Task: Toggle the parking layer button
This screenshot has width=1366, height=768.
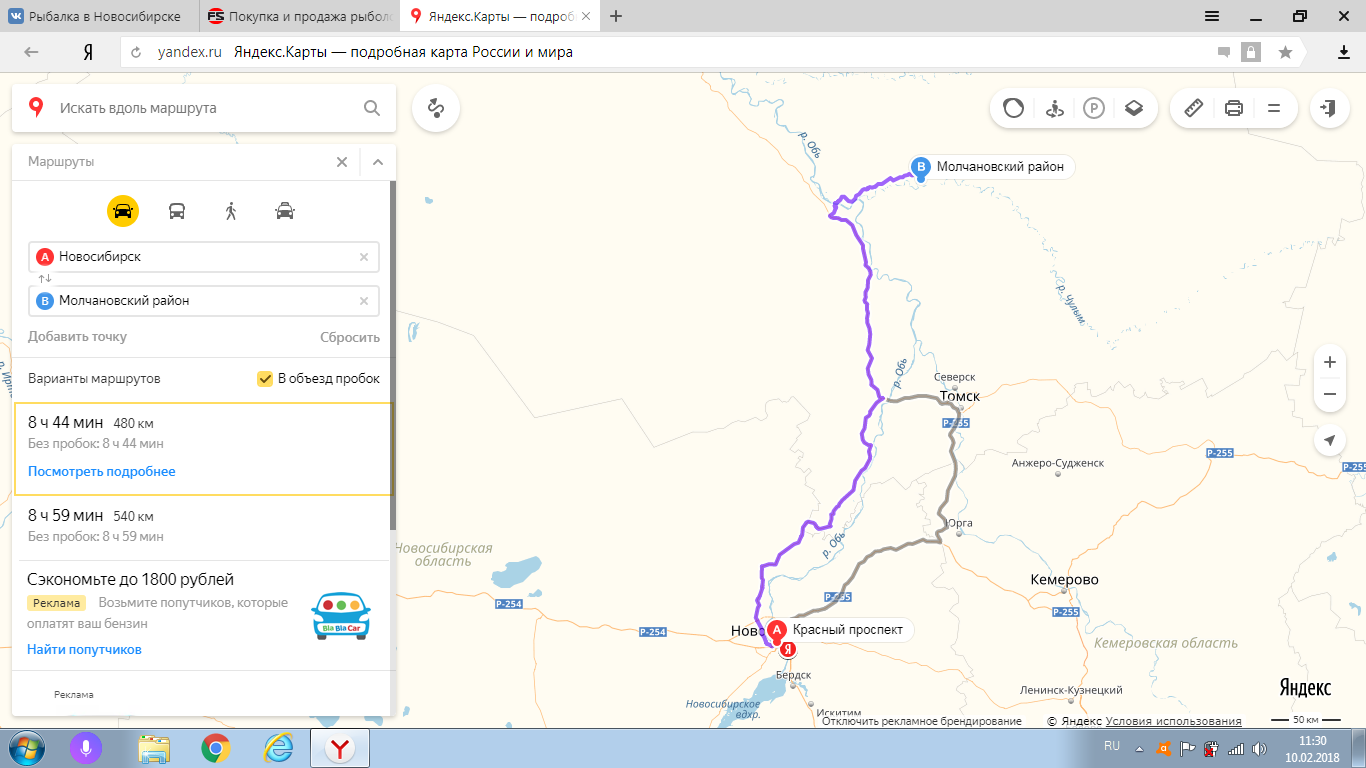Action: (1093, 108)
